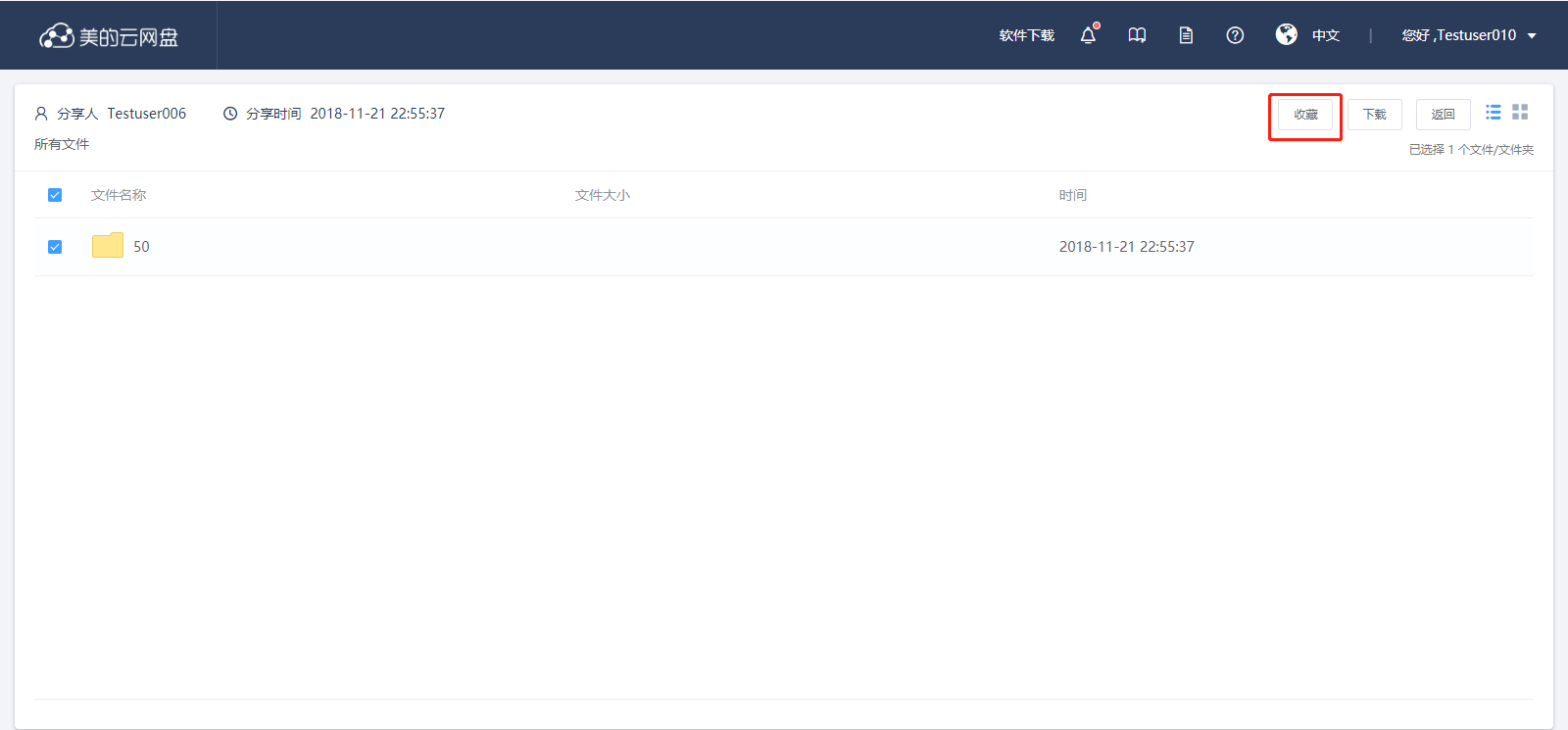Click the 时间 column header

(x=1072, y=195)
